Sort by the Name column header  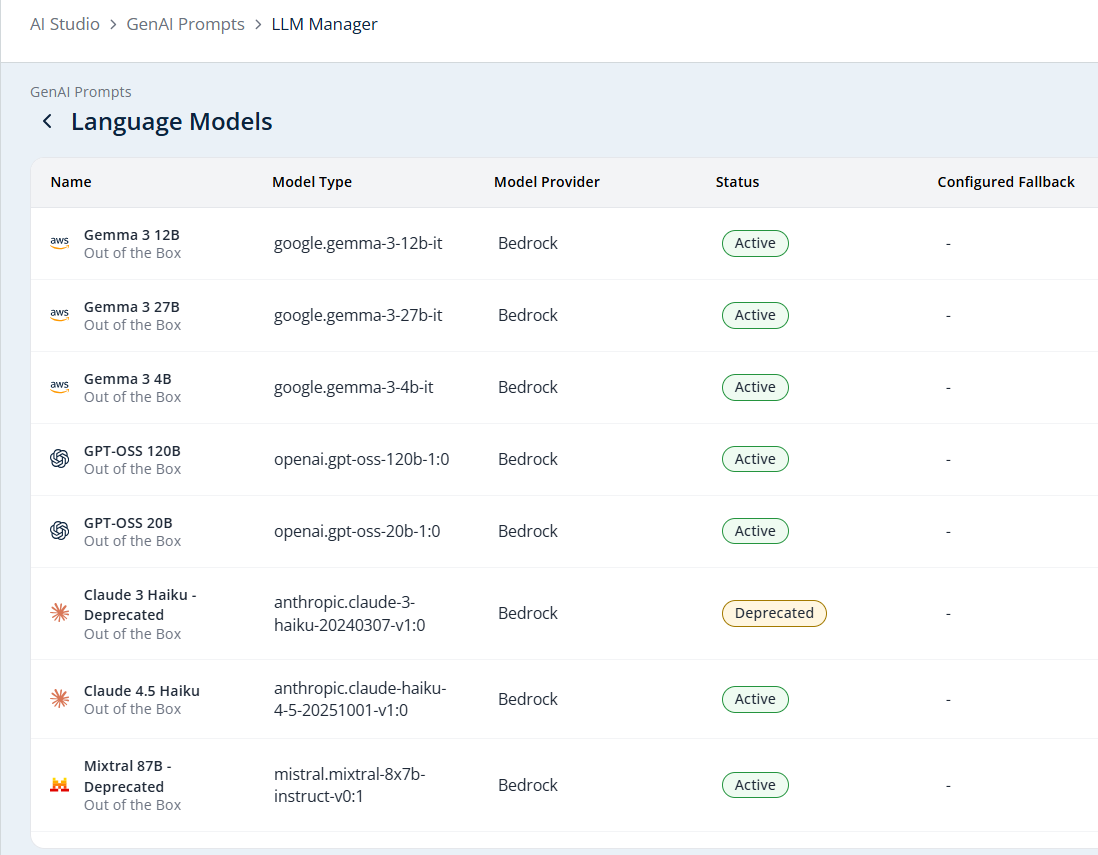[71, 182]
